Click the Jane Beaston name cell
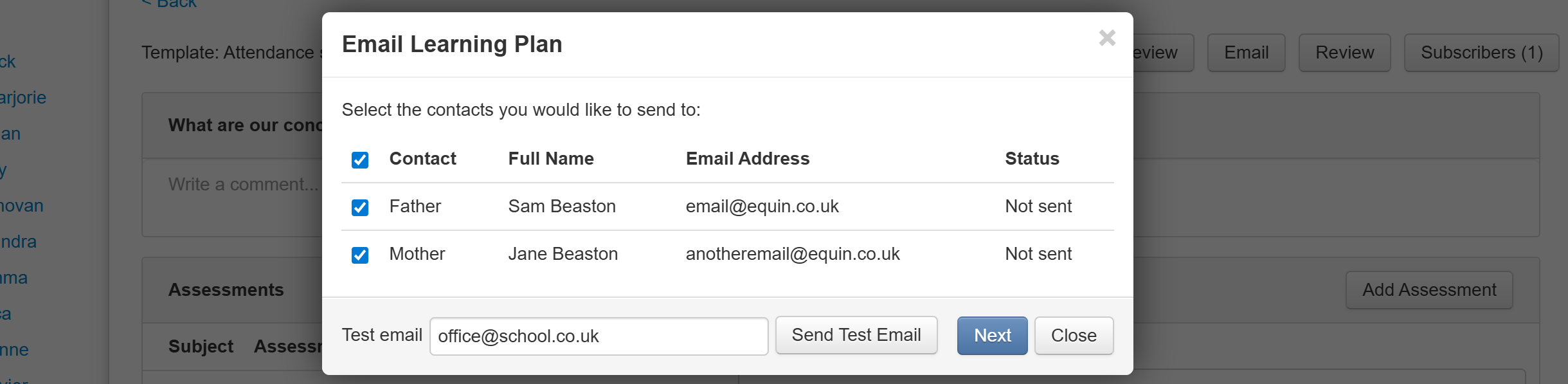This screenshot has height=384, width=1568. coord(563,254)
